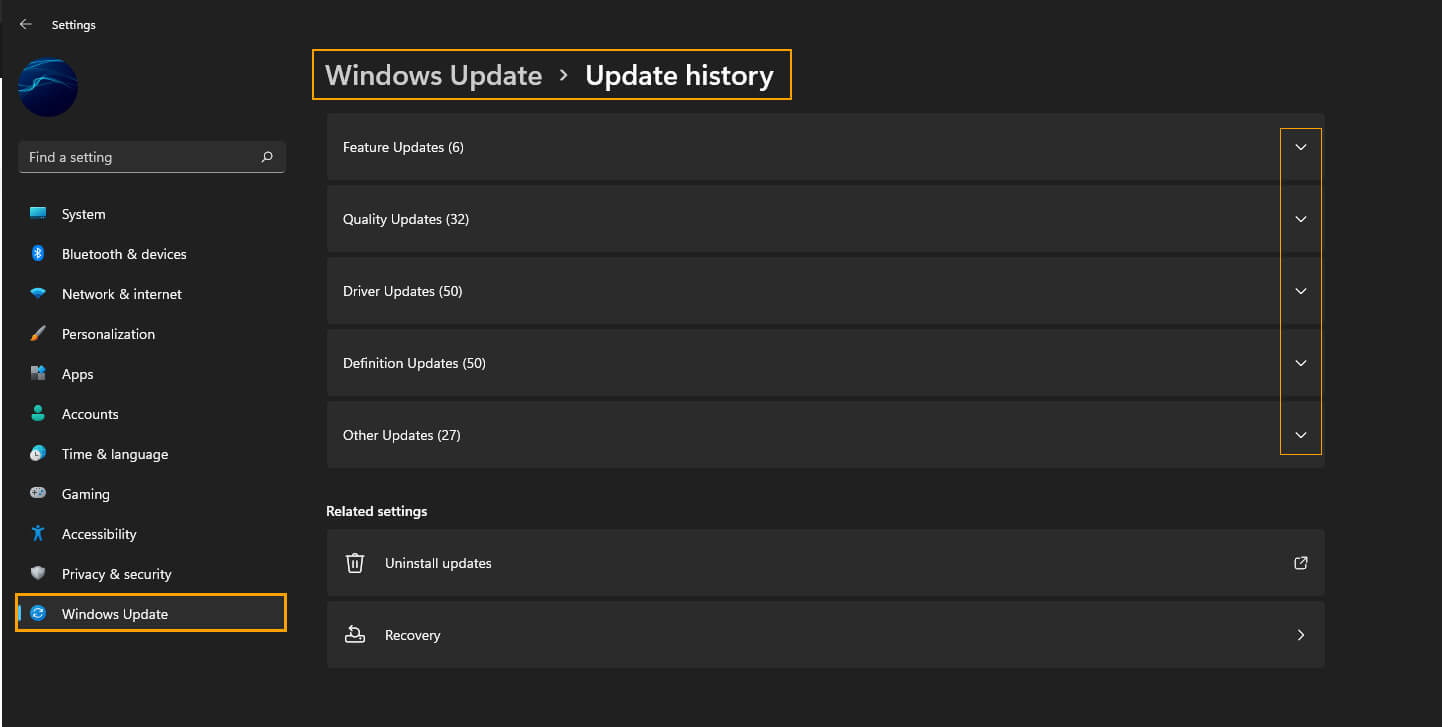
Task: Click the Quality Updates (32) label
Action: click(x=406, y=219)
